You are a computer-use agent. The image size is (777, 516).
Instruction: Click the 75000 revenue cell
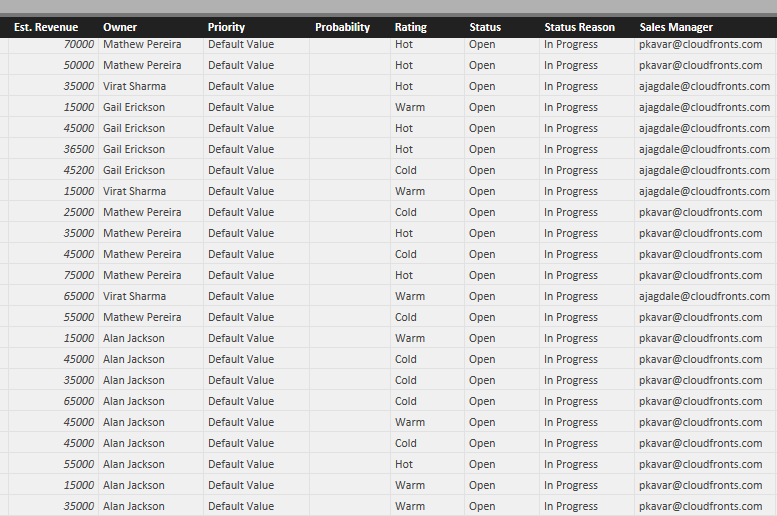pos(79,275)
